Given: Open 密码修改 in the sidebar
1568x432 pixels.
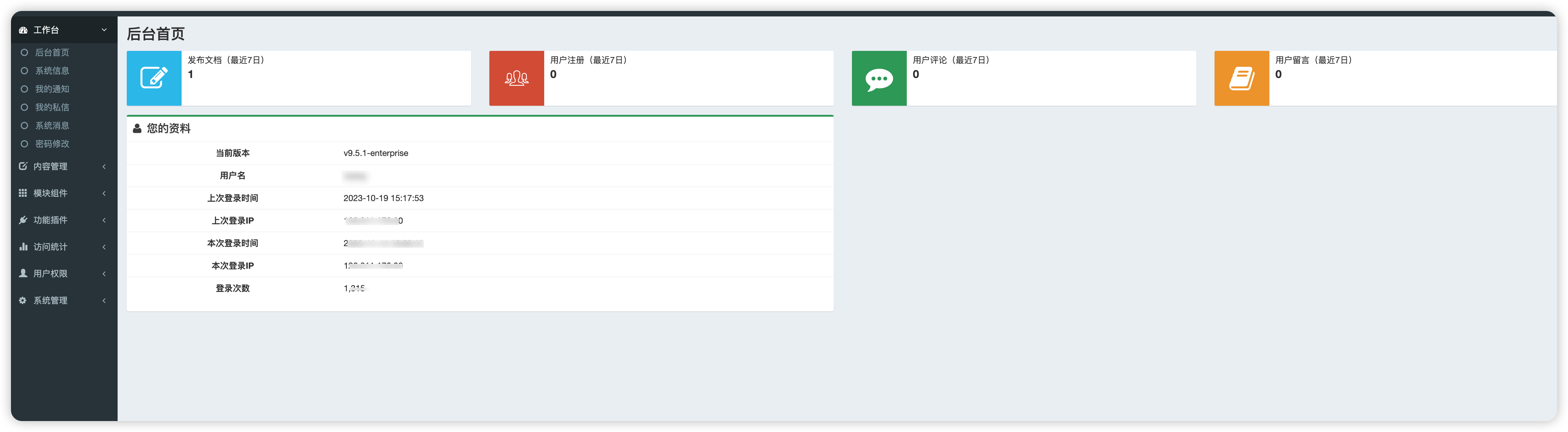Looking at the screenshot, I should click(52, 144).
